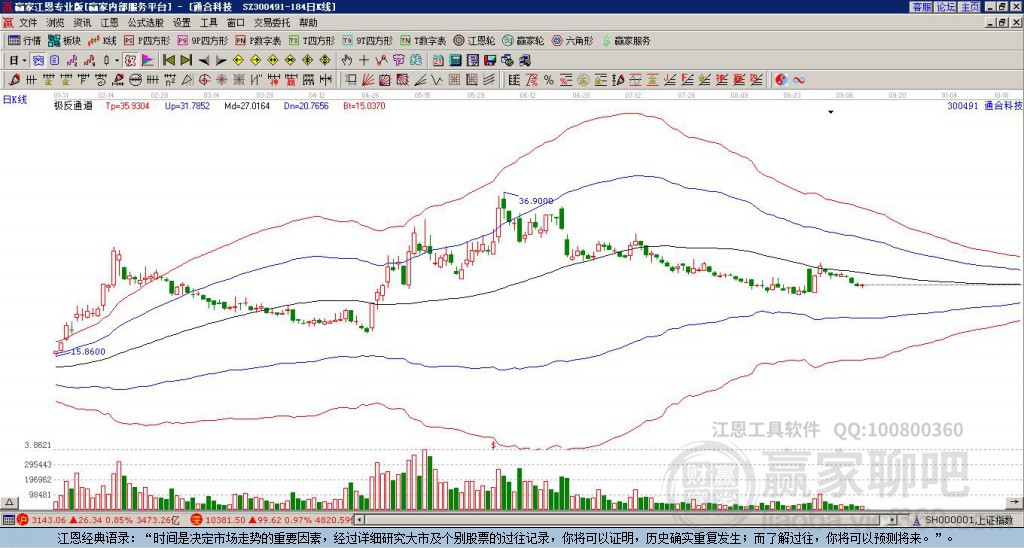Viewport: 1024px width, 548px height.
Task: Jump to first bar with left-end arrow
Action: [x=168, y=61]
